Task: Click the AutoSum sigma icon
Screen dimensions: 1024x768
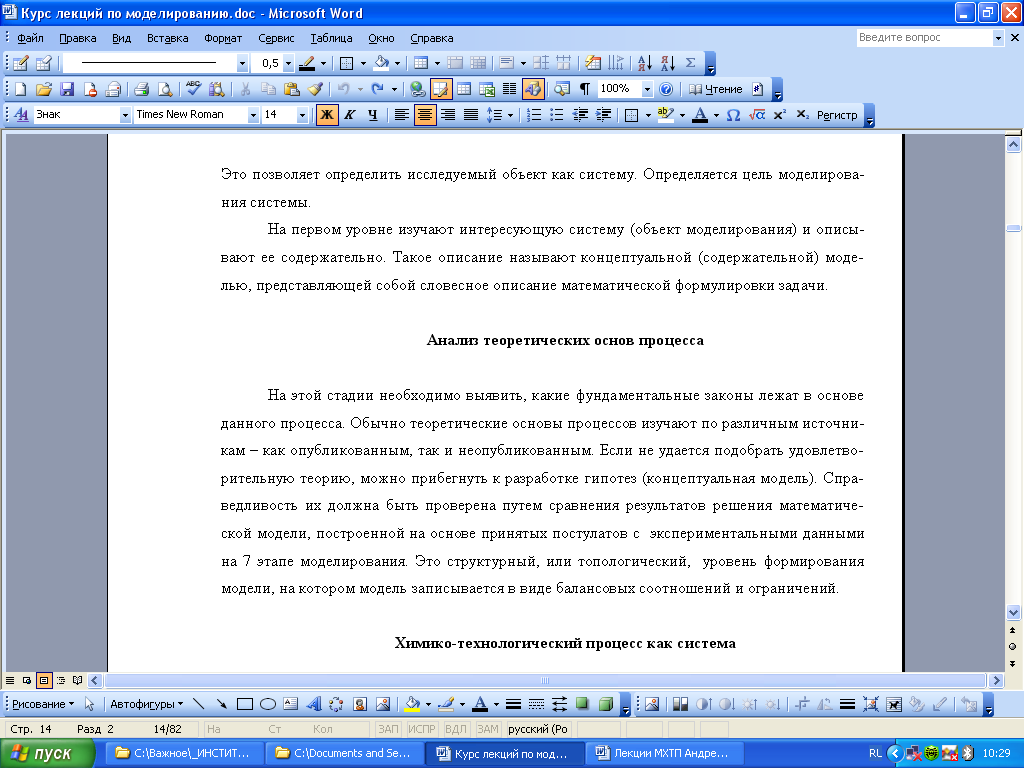Action: 690,63
